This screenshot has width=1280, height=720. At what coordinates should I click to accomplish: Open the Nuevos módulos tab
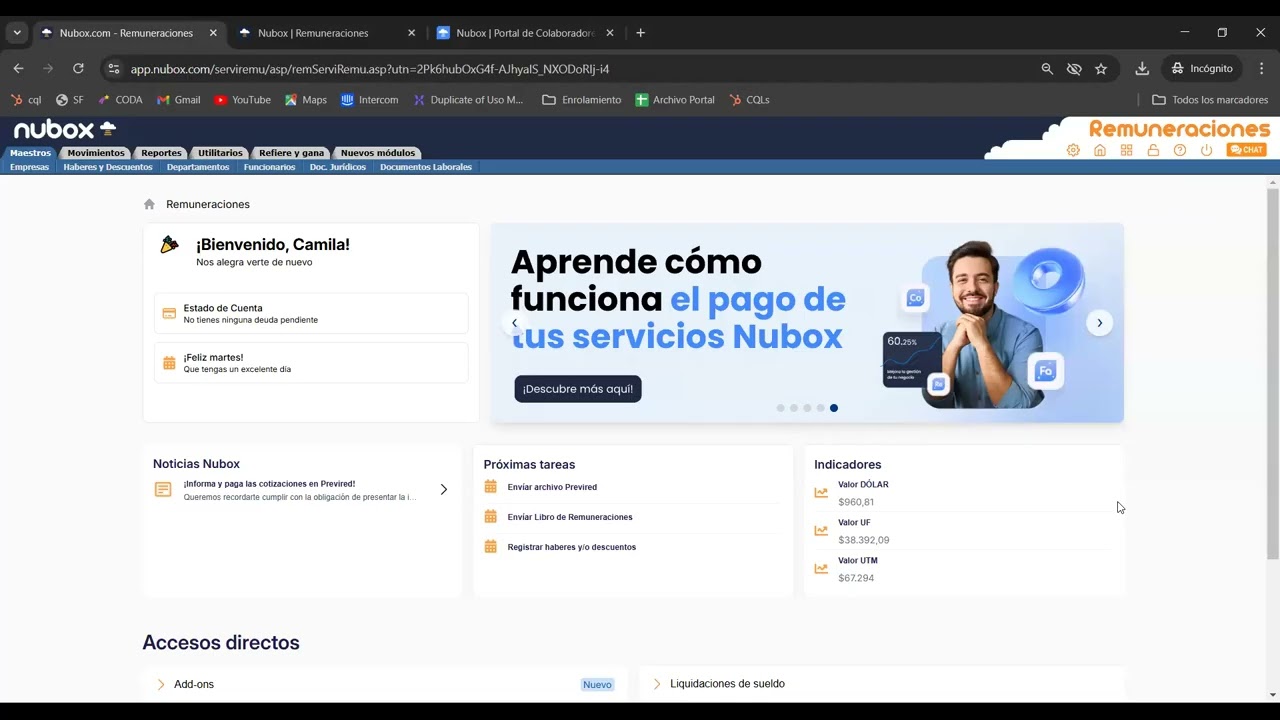[x=377, y=153]
